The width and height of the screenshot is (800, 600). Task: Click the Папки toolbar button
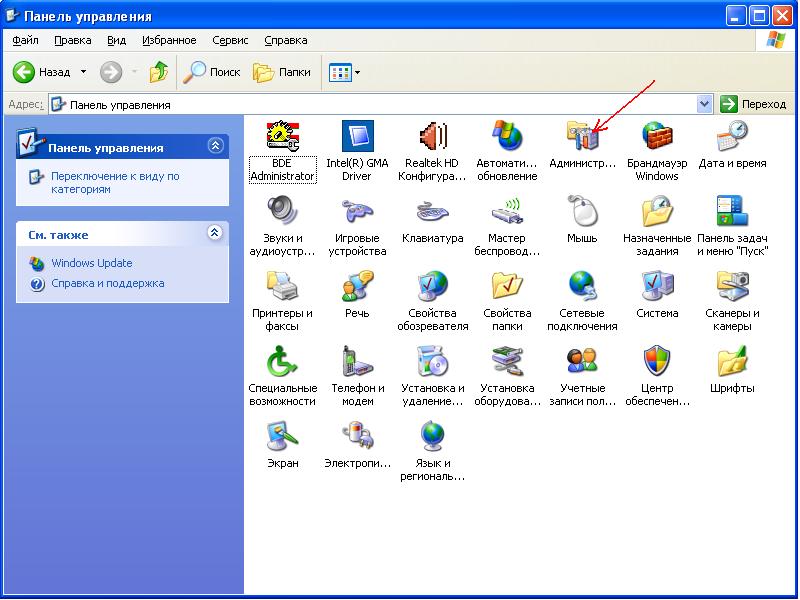(x=282, y=72)
